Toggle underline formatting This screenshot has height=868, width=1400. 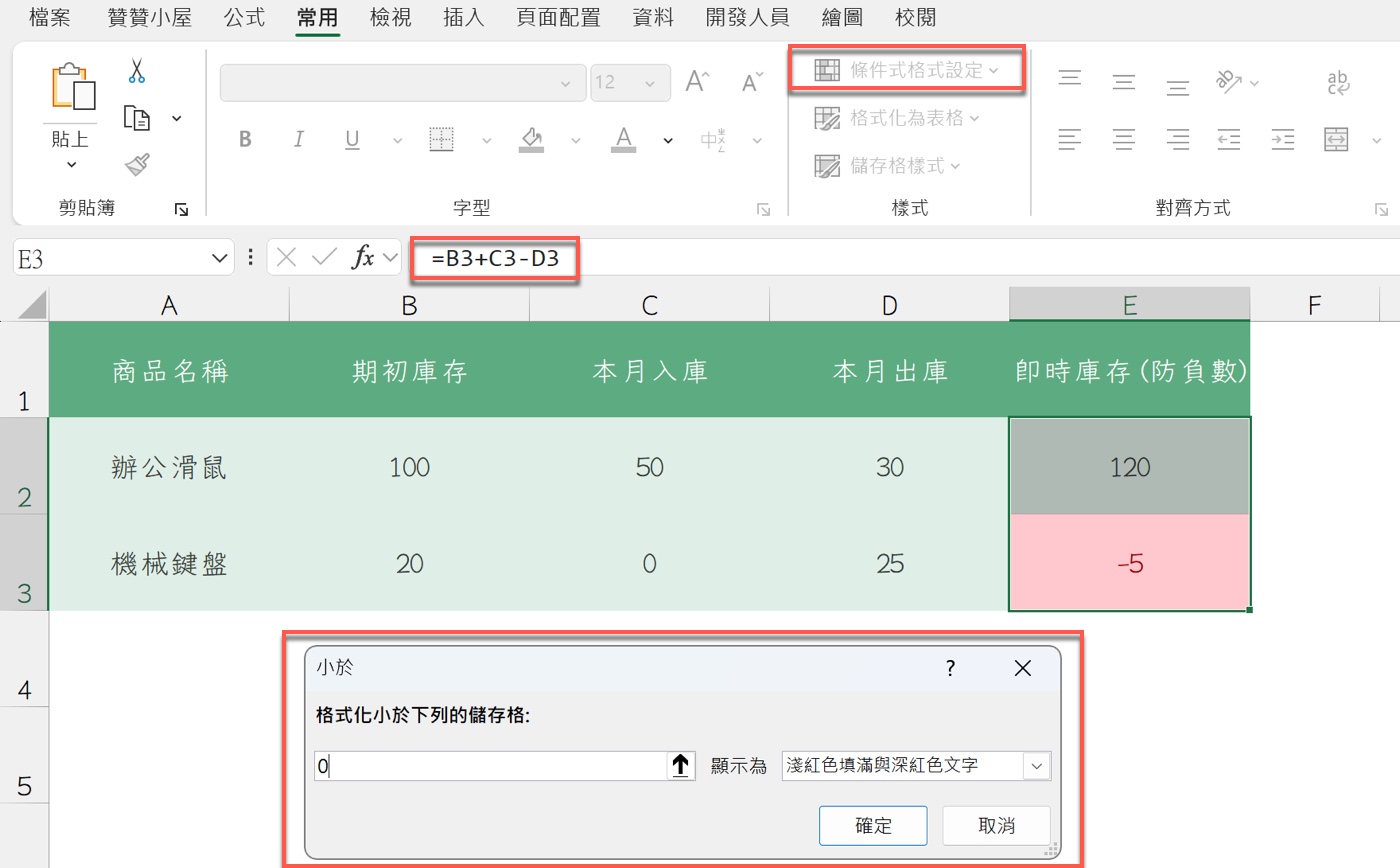click(351, 139)
